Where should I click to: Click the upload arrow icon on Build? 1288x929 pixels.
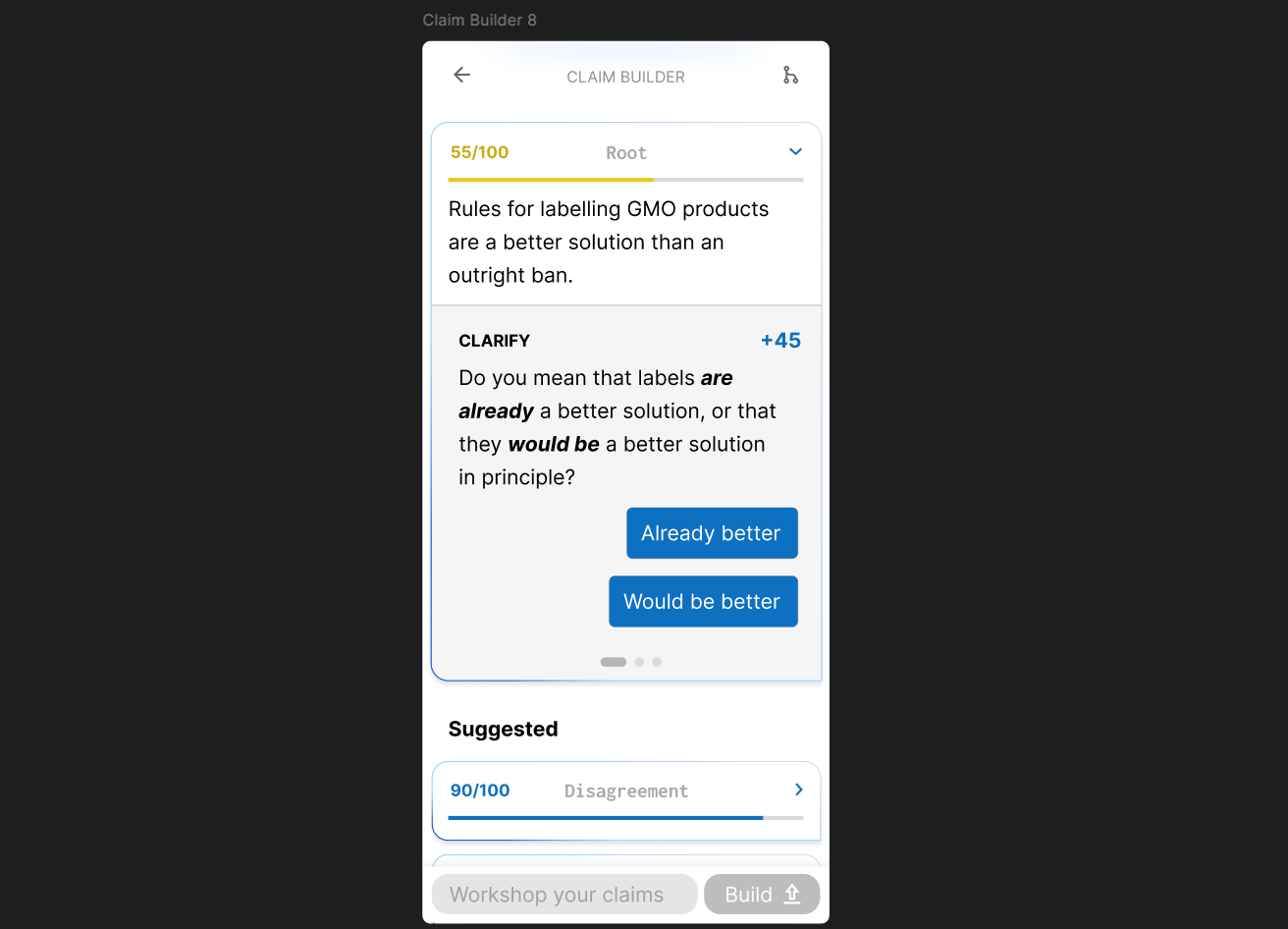coord(792,895)
